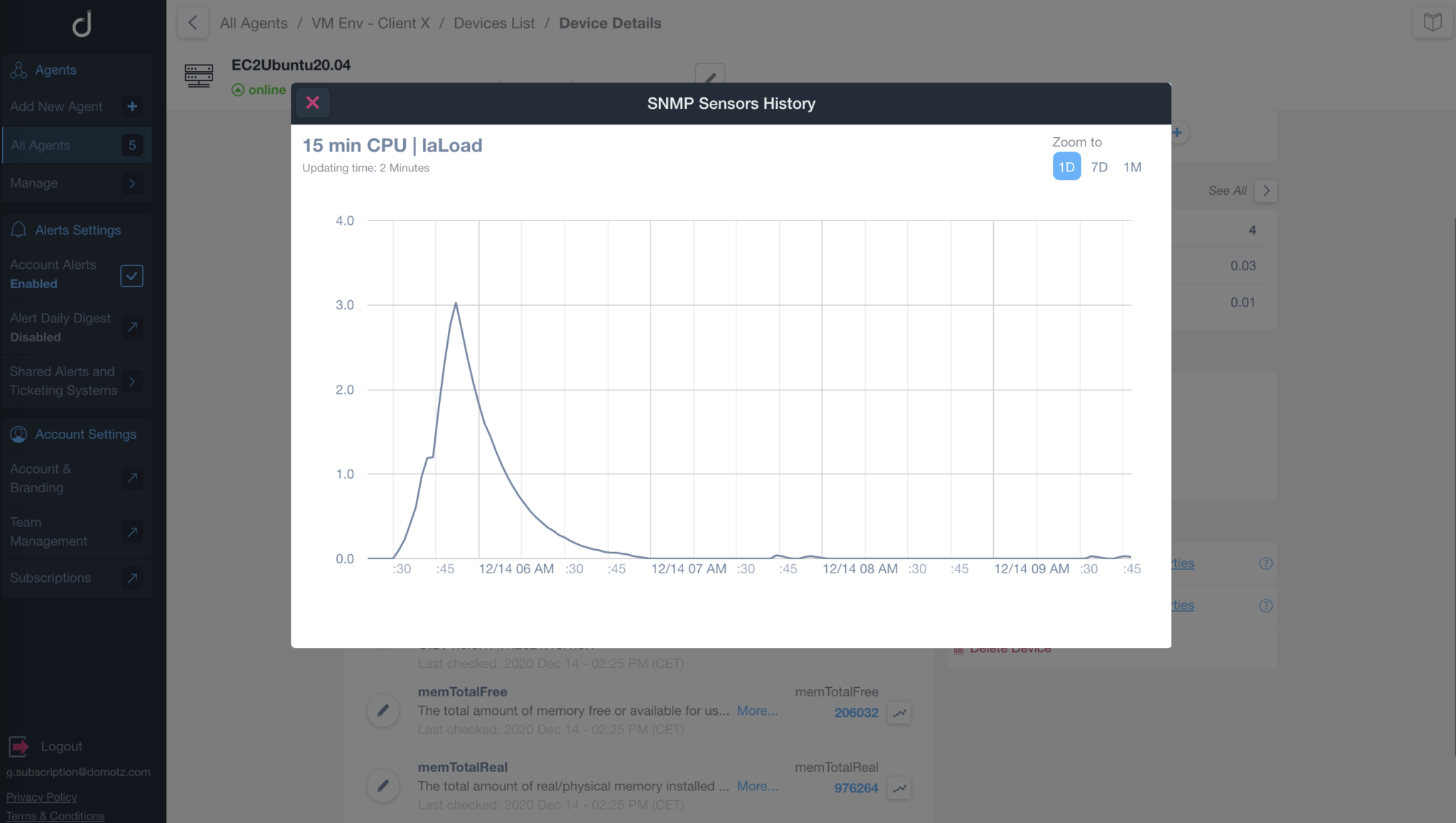Open the Privacy Policy link
The image size is (1456, 823).
pos(41,797)
